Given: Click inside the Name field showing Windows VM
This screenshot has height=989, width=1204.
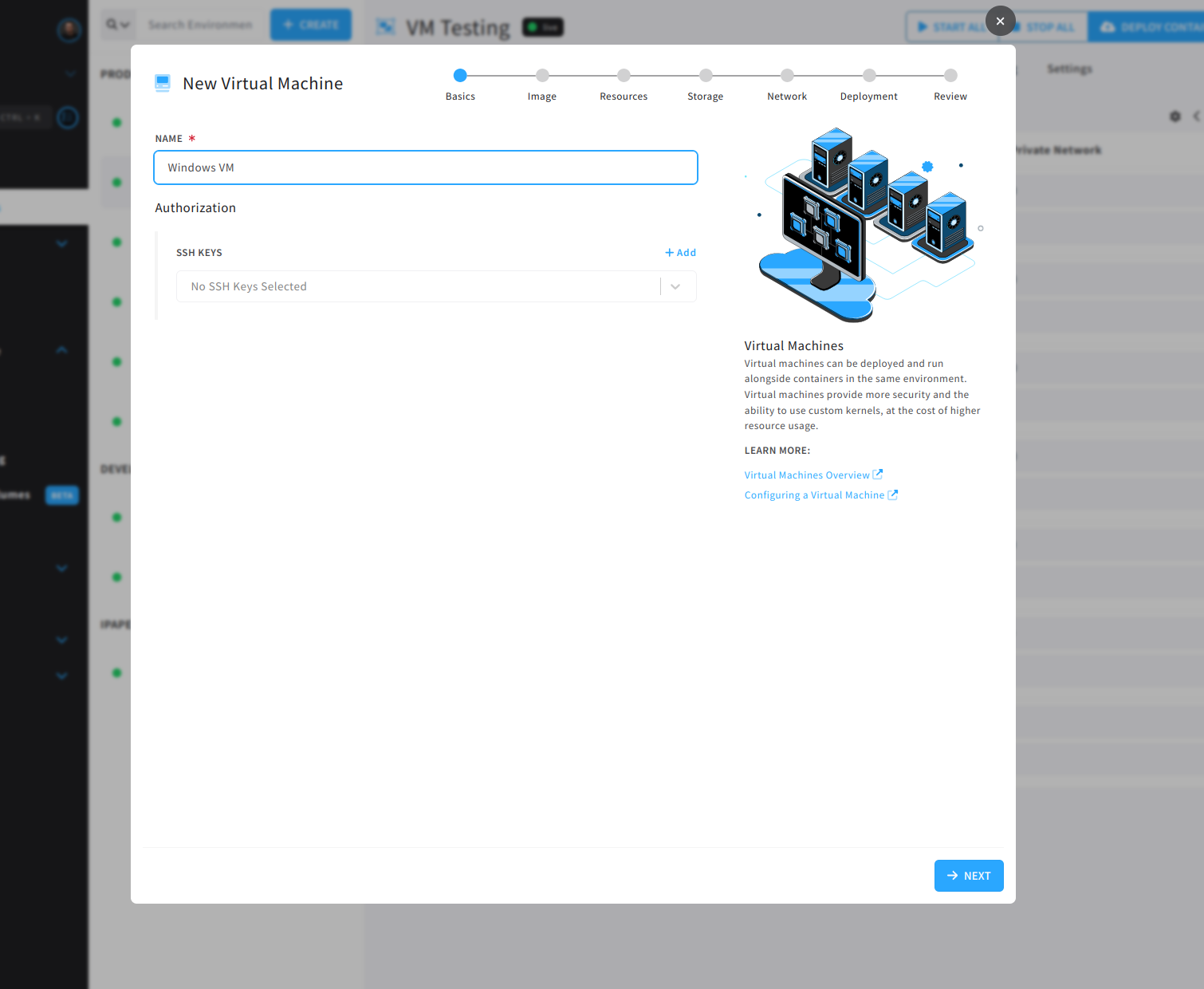Looking at the screenshot, I should click(425, 167).
